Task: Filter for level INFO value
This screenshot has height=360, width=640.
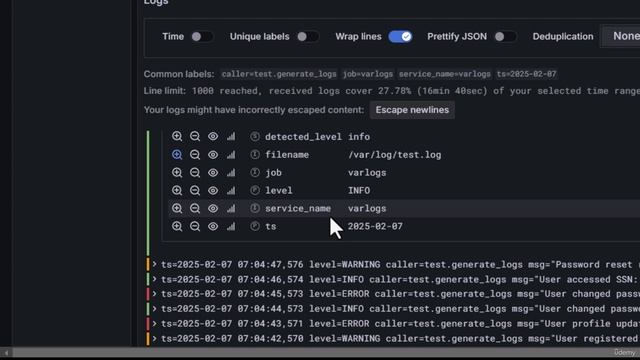Action: 177,190
